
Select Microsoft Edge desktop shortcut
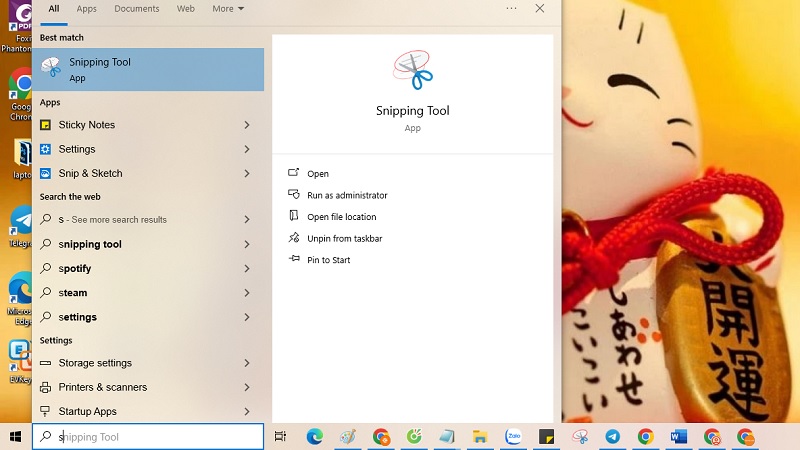[20, 299]
